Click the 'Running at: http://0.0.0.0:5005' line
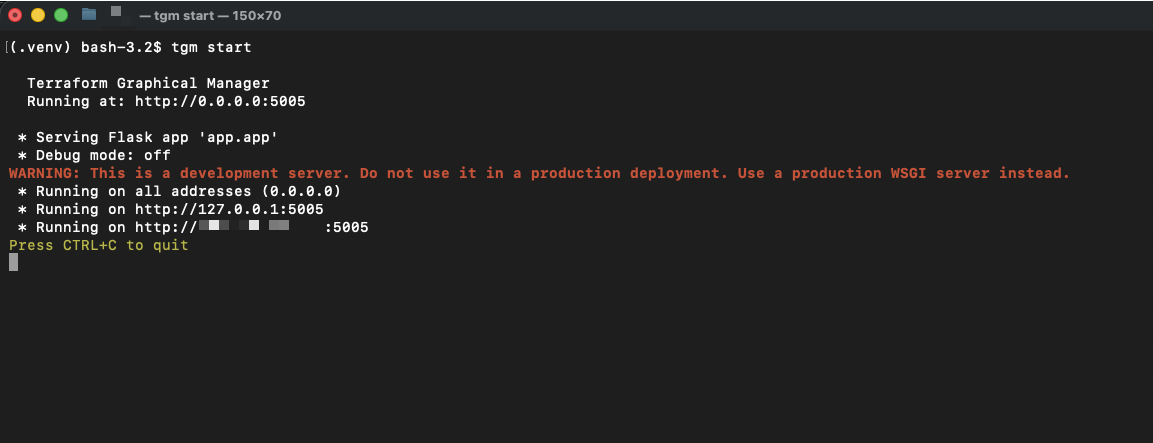The width and height of the screenshot is (1153, 443). point(166,102)
